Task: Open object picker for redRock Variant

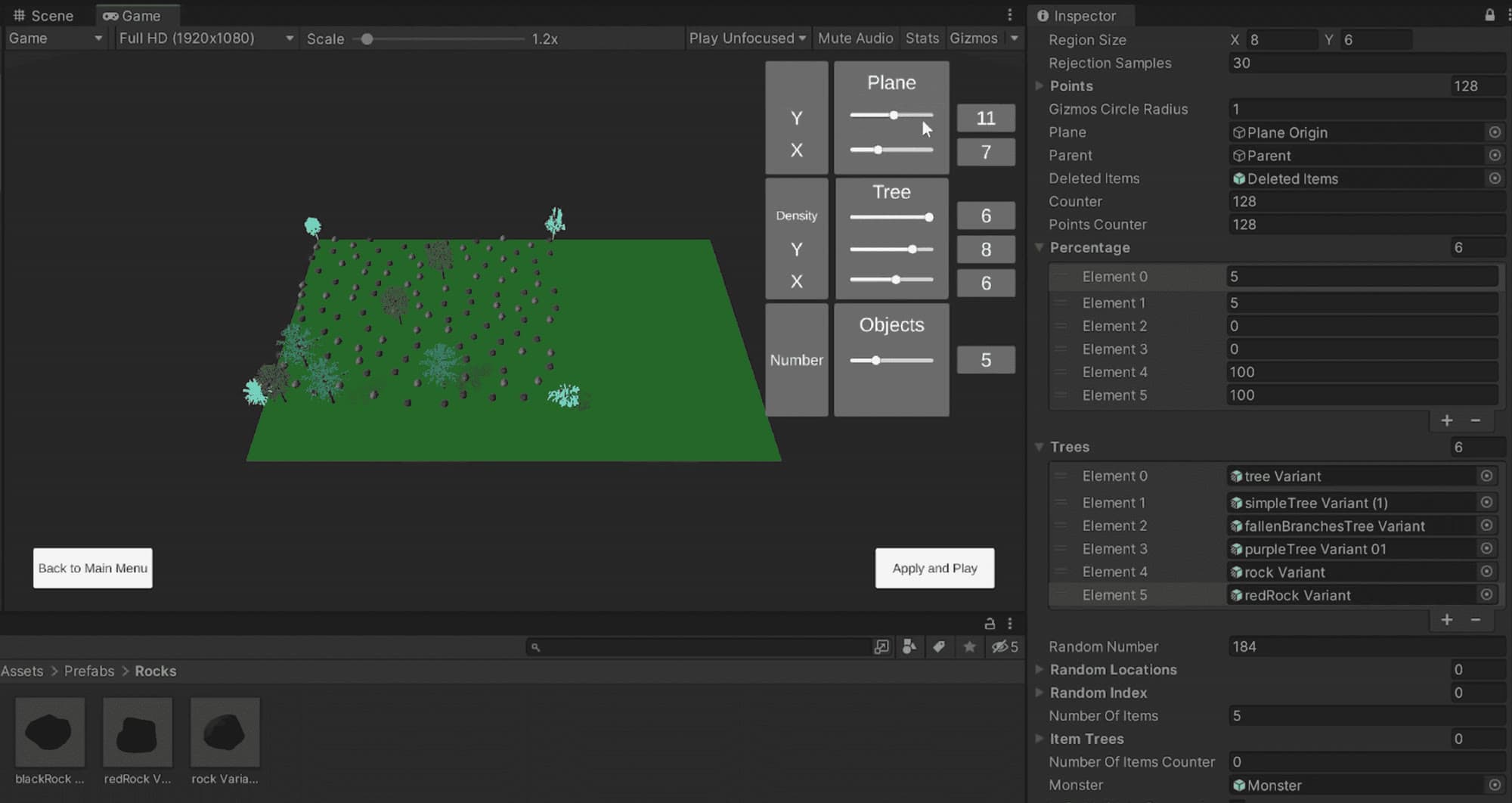Action: coord(1486,594)
